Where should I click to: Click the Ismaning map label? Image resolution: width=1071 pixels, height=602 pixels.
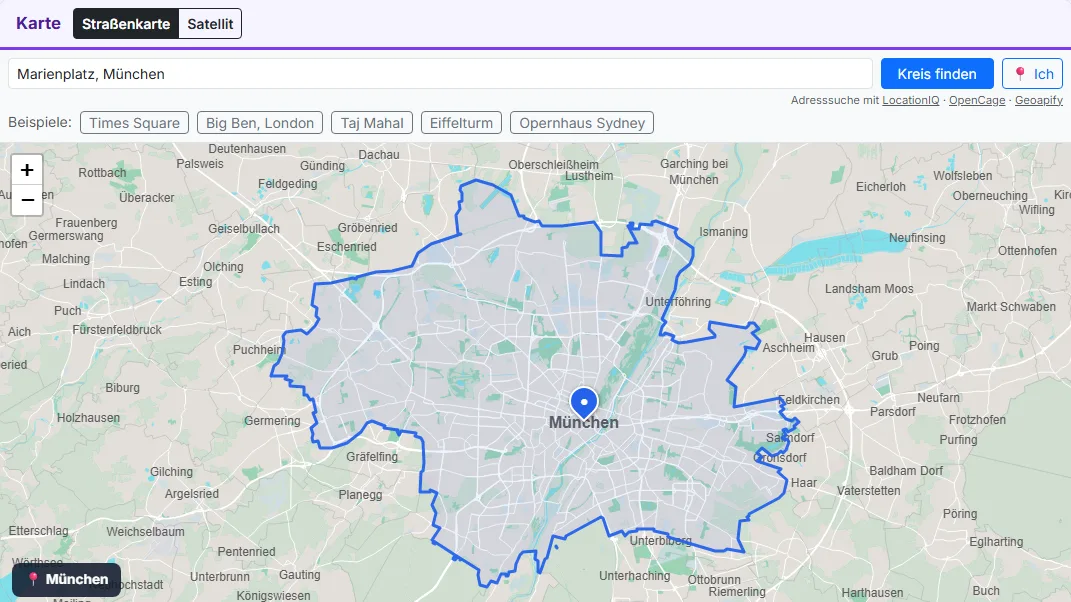(723, 232)
